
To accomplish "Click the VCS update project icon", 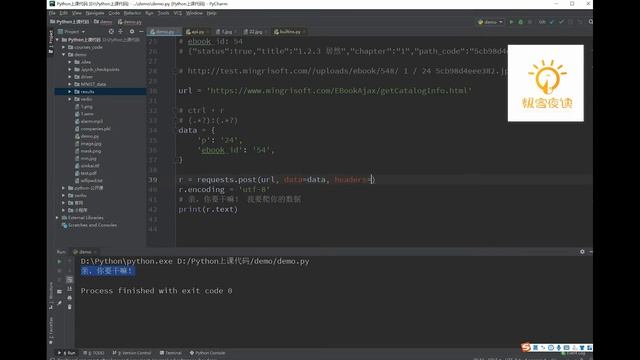I will coord(552,22).
